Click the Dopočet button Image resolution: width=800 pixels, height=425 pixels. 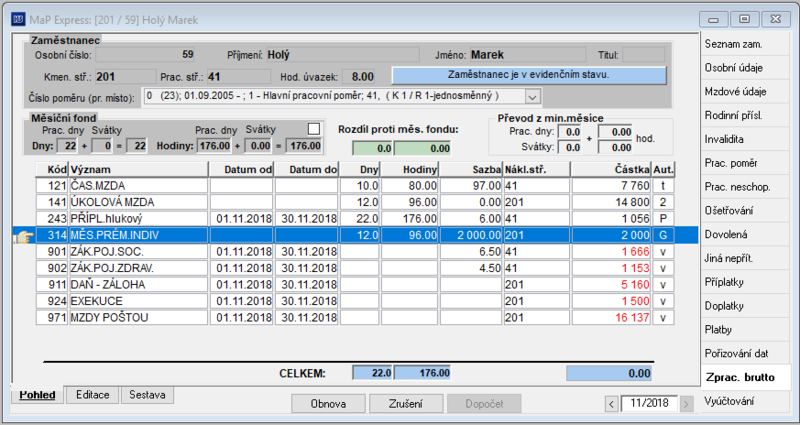click(484, 404)
